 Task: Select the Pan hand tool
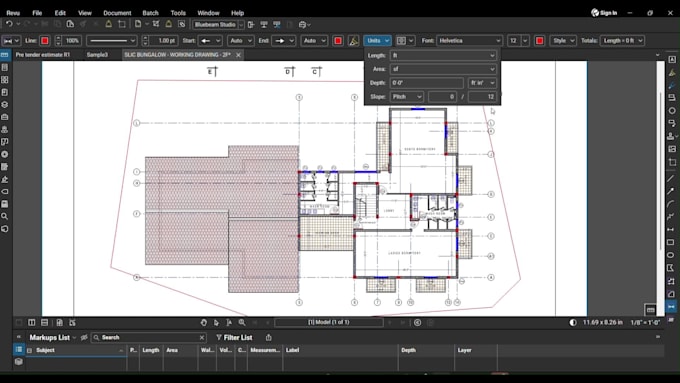tap(204, 322)
